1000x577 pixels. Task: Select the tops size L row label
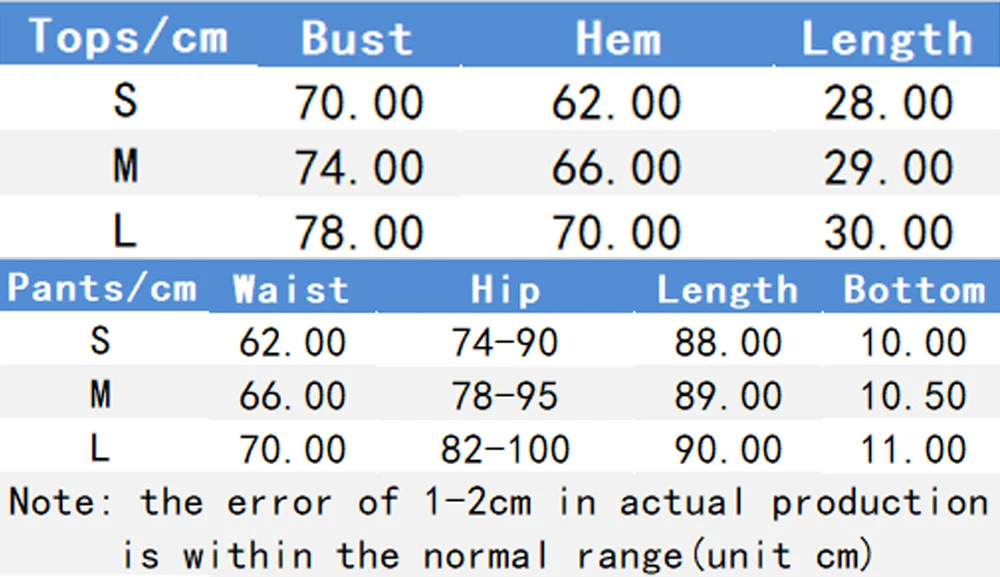click(125, 232)
